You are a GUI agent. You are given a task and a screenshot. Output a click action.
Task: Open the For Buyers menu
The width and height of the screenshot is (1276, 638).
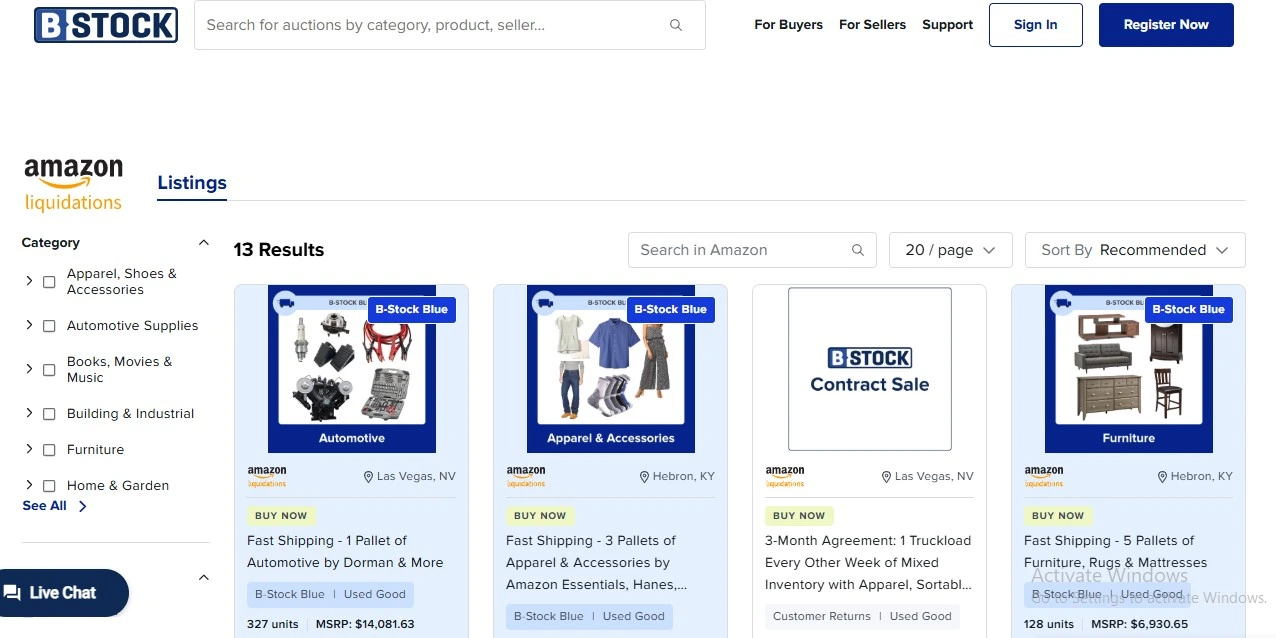pyautogui.click(x=788, y=25)
